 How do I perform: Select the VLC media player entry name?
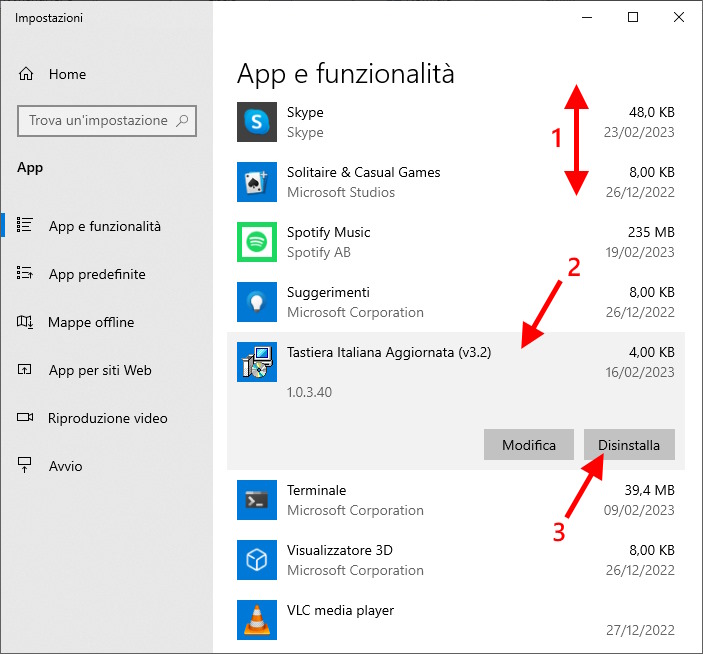(x=340, y=610)
